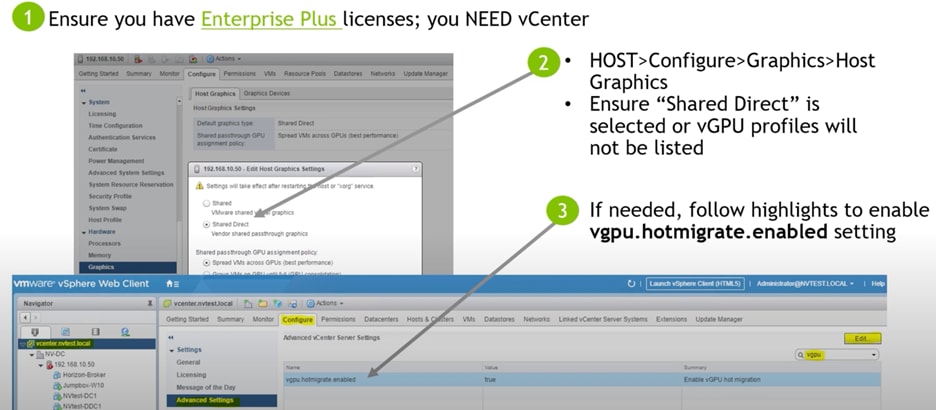Open Licensing under host System section
Viewport: 936px width, 410px height.
tap(102, 113)
